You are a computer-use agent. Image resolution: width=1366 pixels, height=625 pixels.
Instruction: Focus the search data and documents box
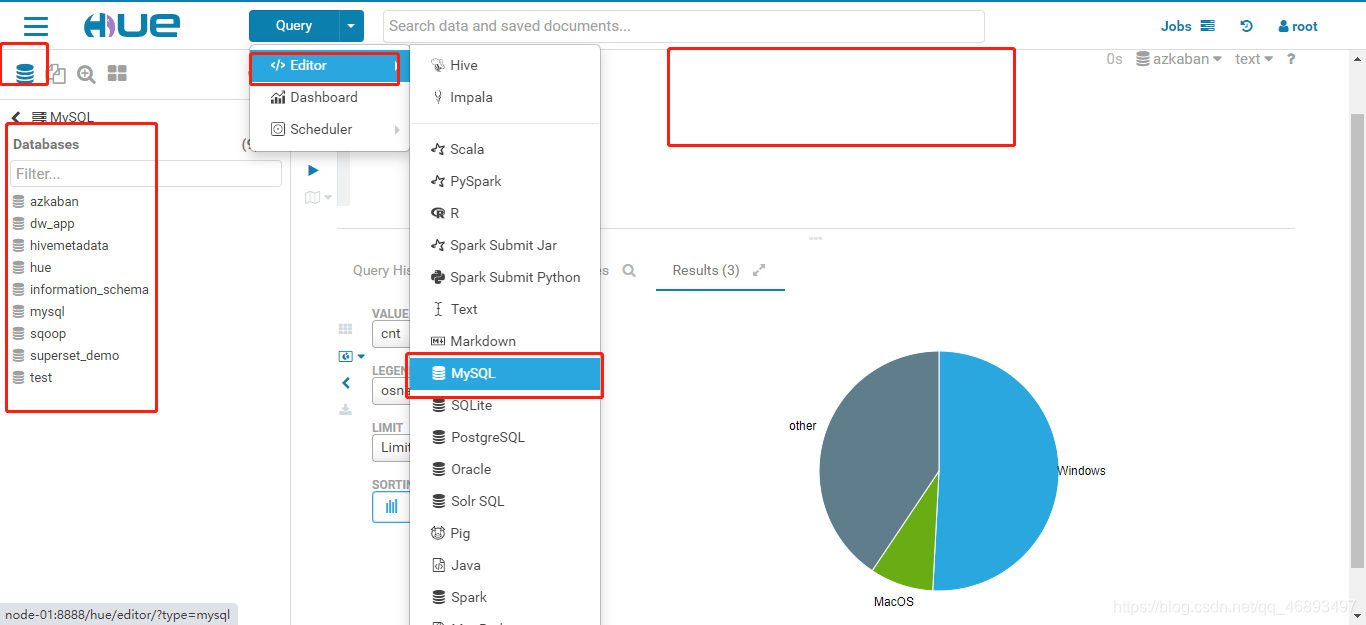(684, 26)
